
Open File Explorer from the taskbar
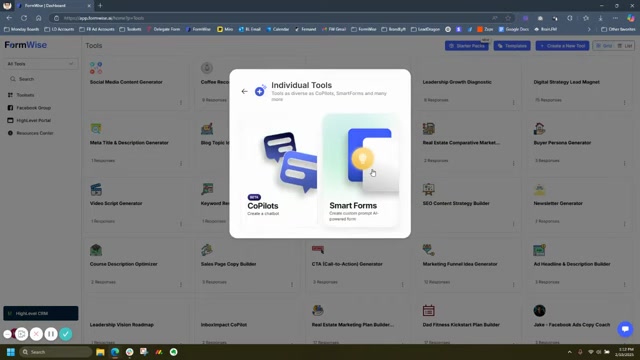pos(100,352)
